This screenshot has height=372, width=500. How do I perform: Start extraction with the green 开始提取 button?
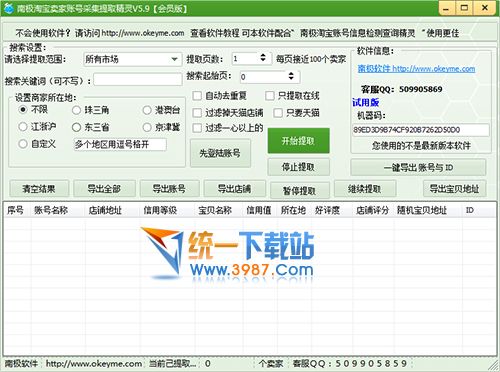(298, 141)
